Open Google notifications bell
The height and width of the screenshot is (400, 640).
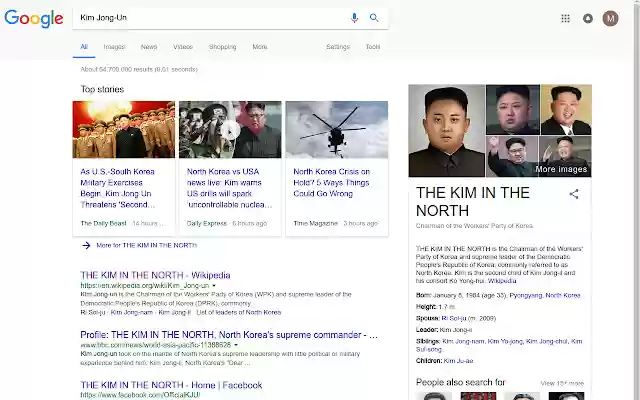588,18
